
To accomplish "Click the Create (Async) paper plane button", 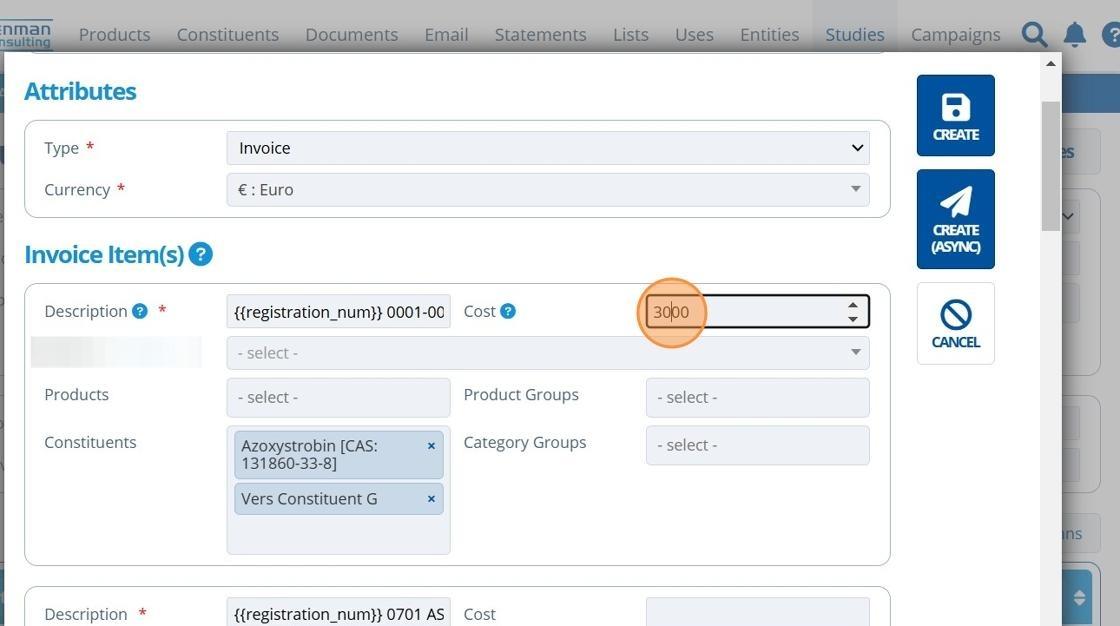I will coord(955,219).
